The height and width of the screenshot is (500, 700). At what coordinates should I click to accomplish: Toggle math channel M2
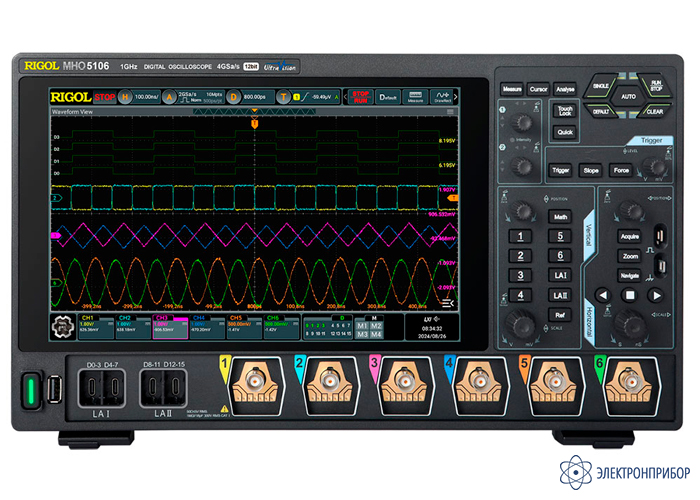(376, 325)
